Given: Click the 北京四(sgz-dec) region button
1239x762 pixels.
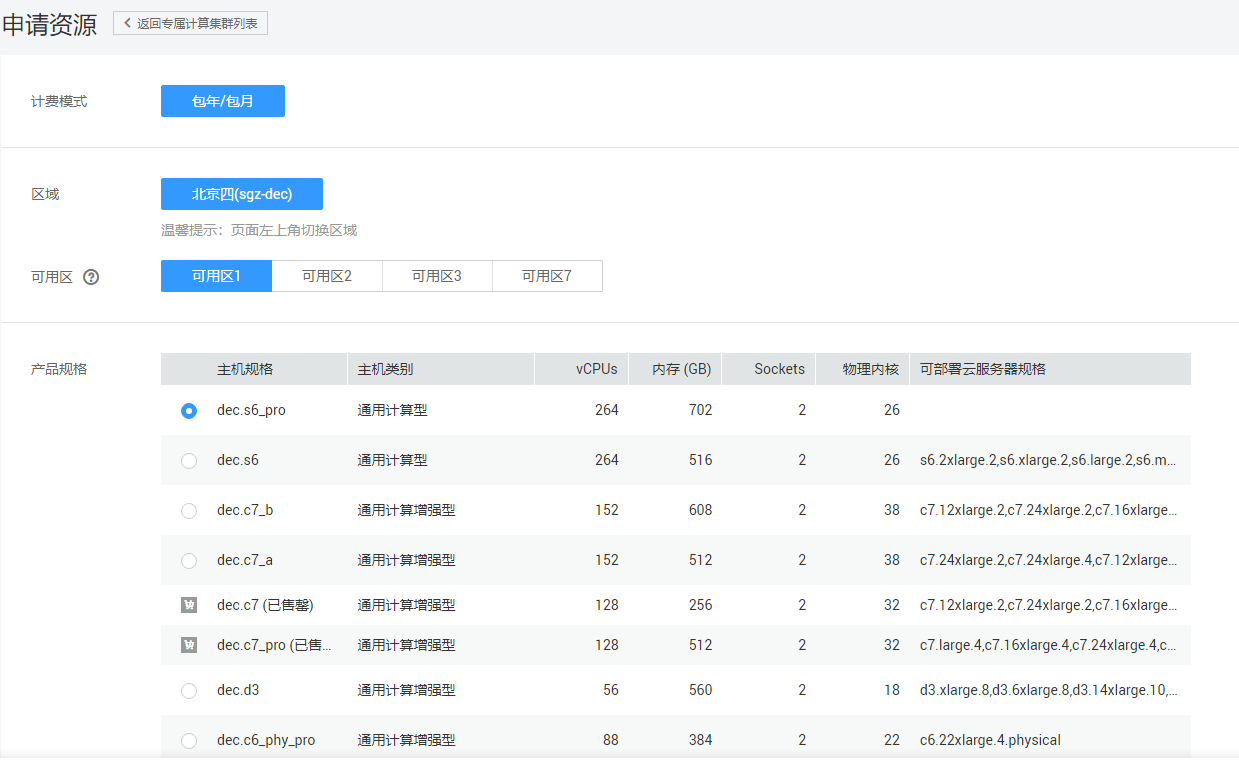Looking at the screenshot, I should tap(242, 194).
